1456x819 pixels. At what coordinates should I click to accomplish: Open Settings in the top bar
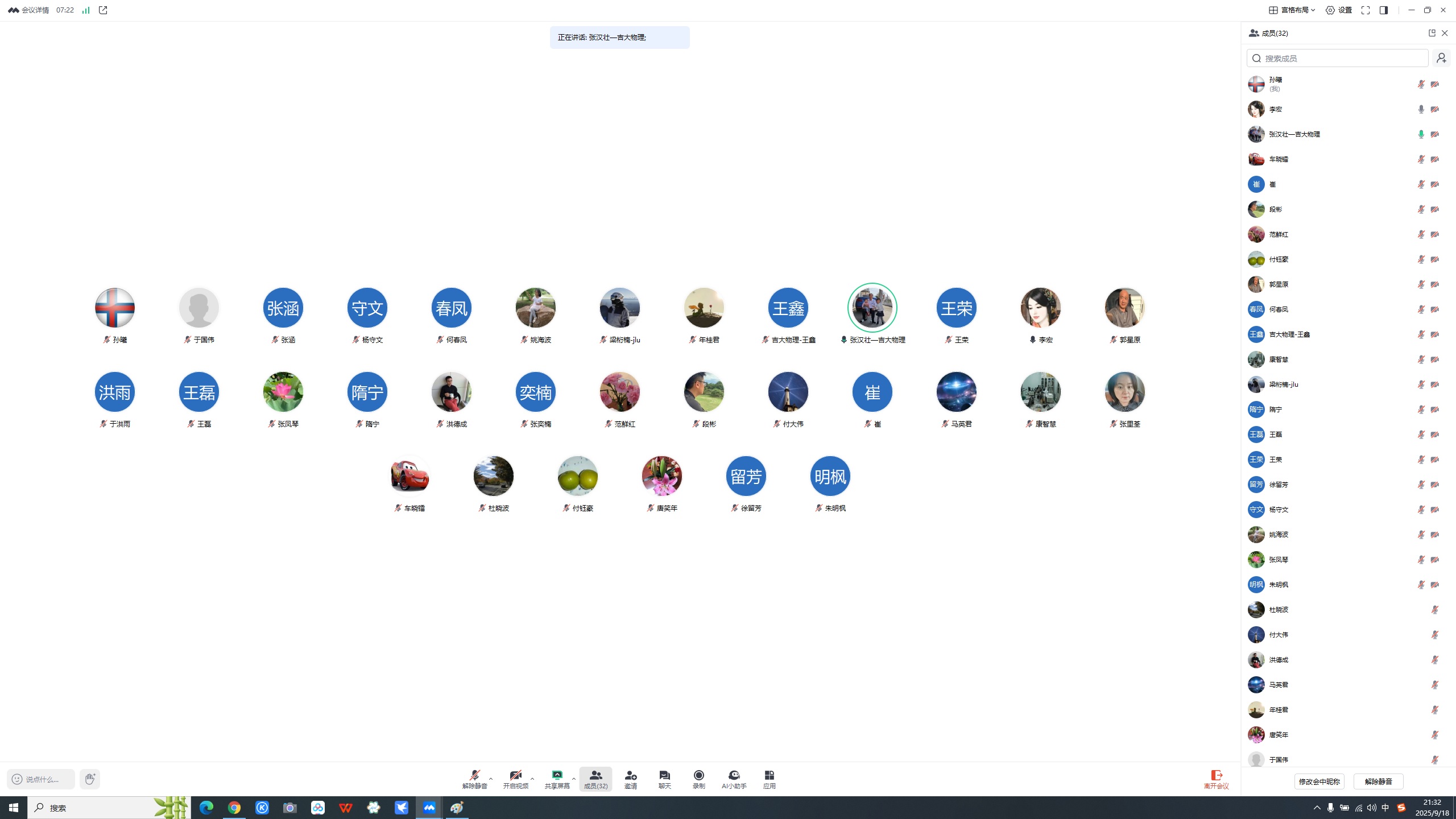coord(1338,10)
